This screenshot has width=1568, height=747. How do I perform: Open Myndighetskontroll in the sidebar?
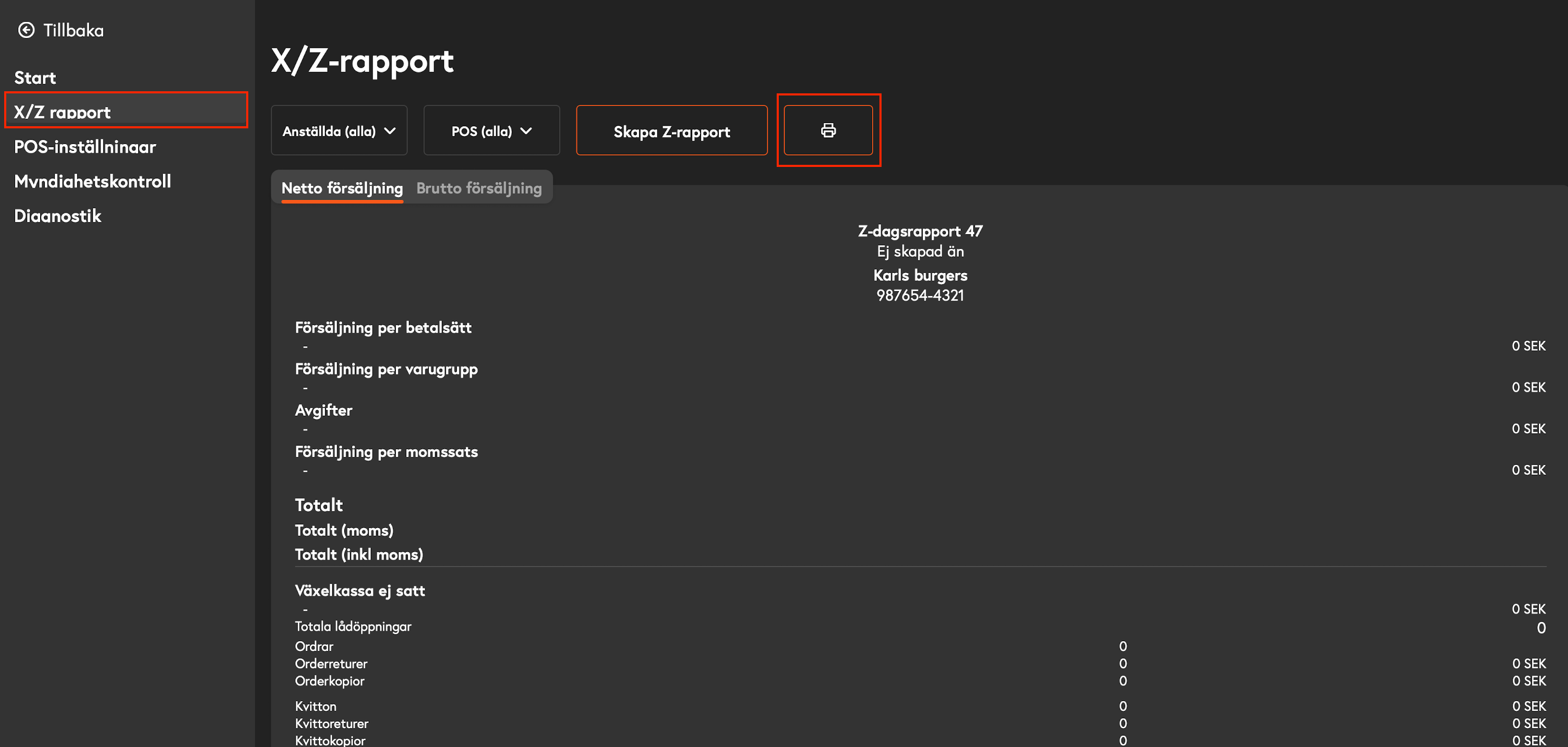(92, 181)
